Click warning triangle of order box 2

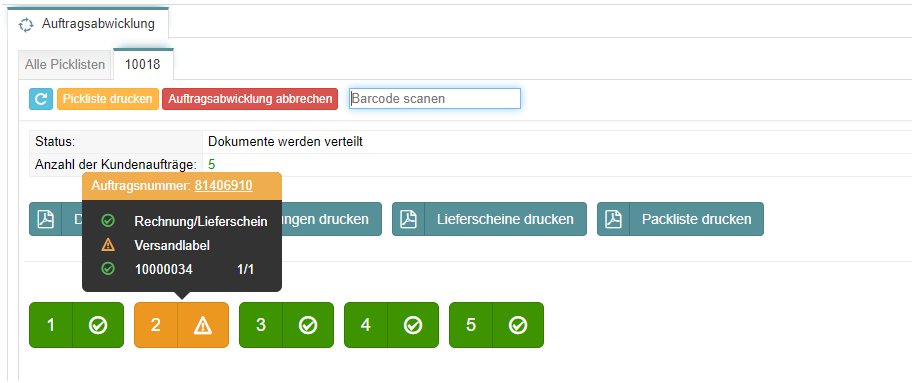[x=203, y=325]
